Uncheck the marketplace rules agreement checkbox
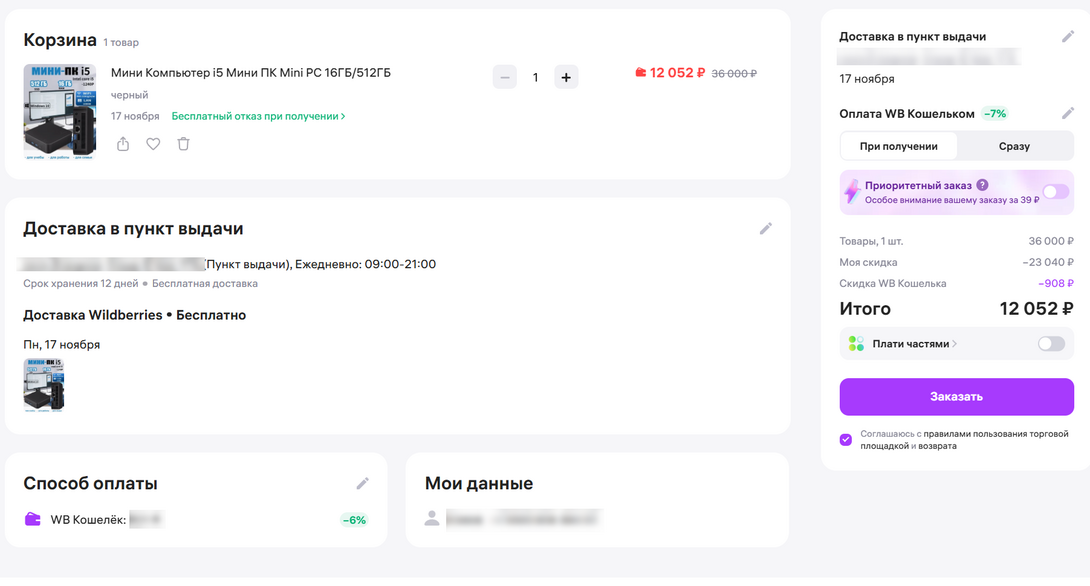Viewport: 1090px width, 586px height. (x=845, y=439)
